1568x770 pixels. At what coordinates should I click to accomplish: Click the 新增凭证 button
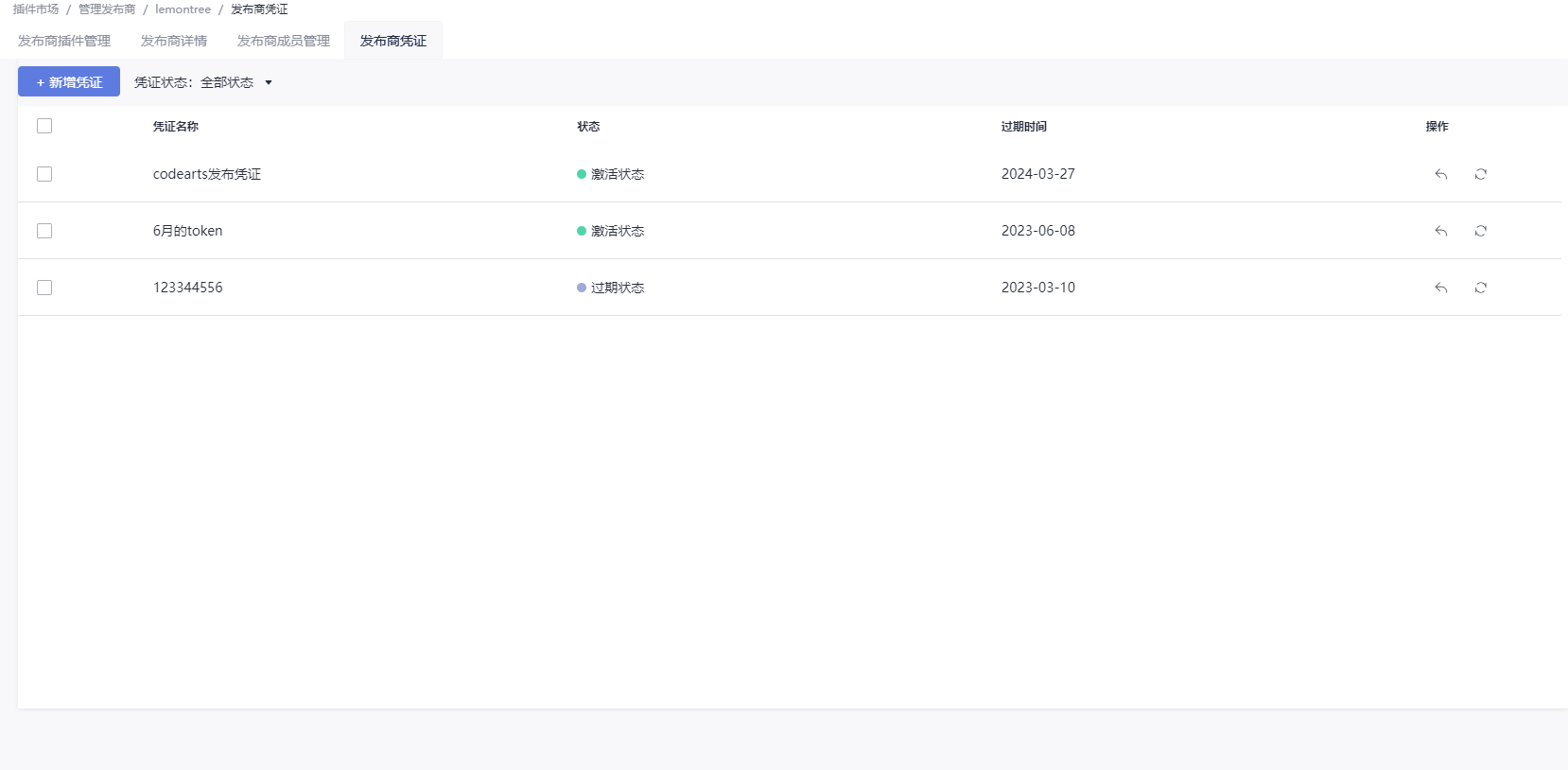[69, 82]
